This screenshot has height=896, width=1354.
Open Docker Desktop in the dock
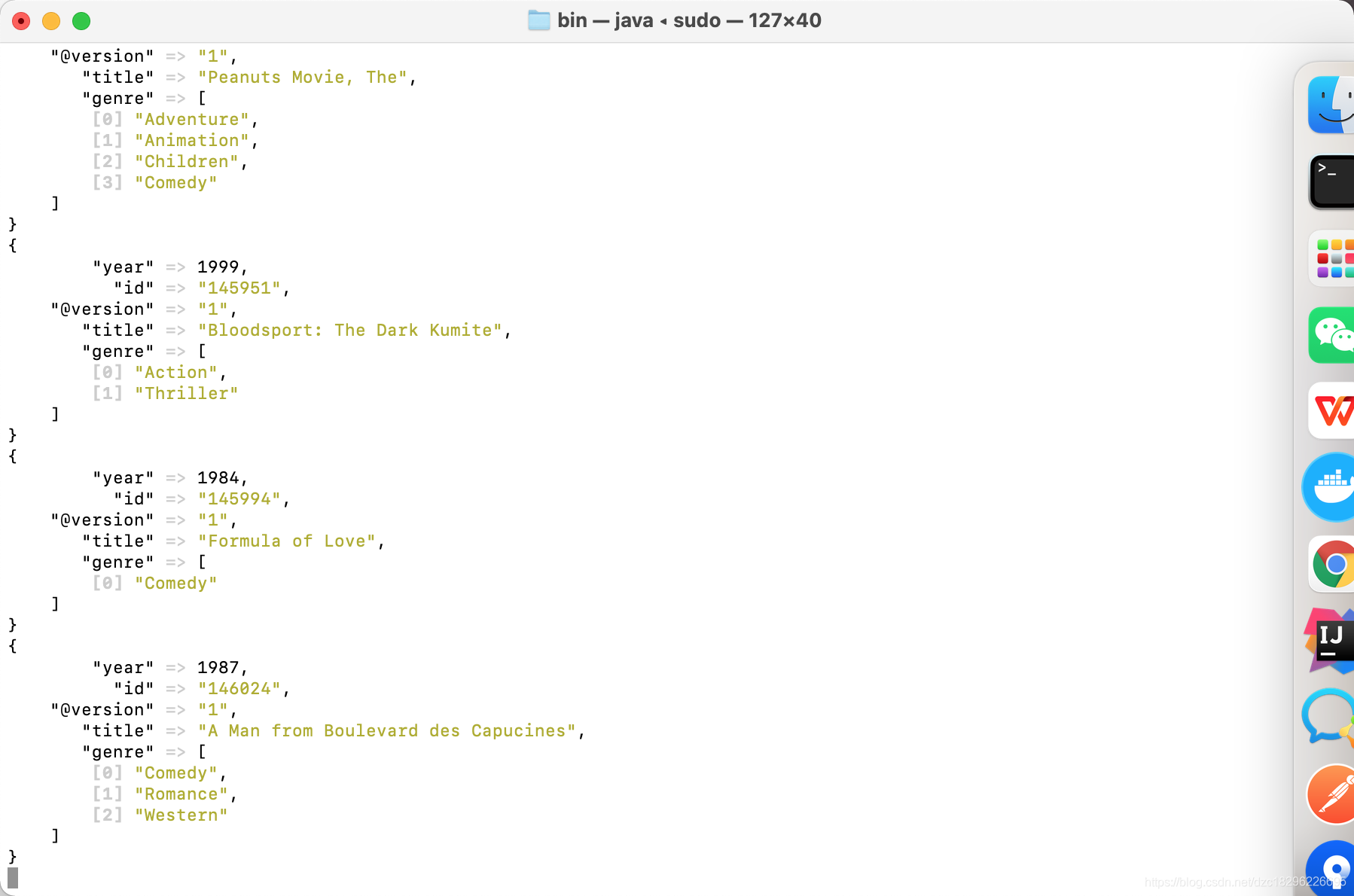click(x=1328, y=487)
